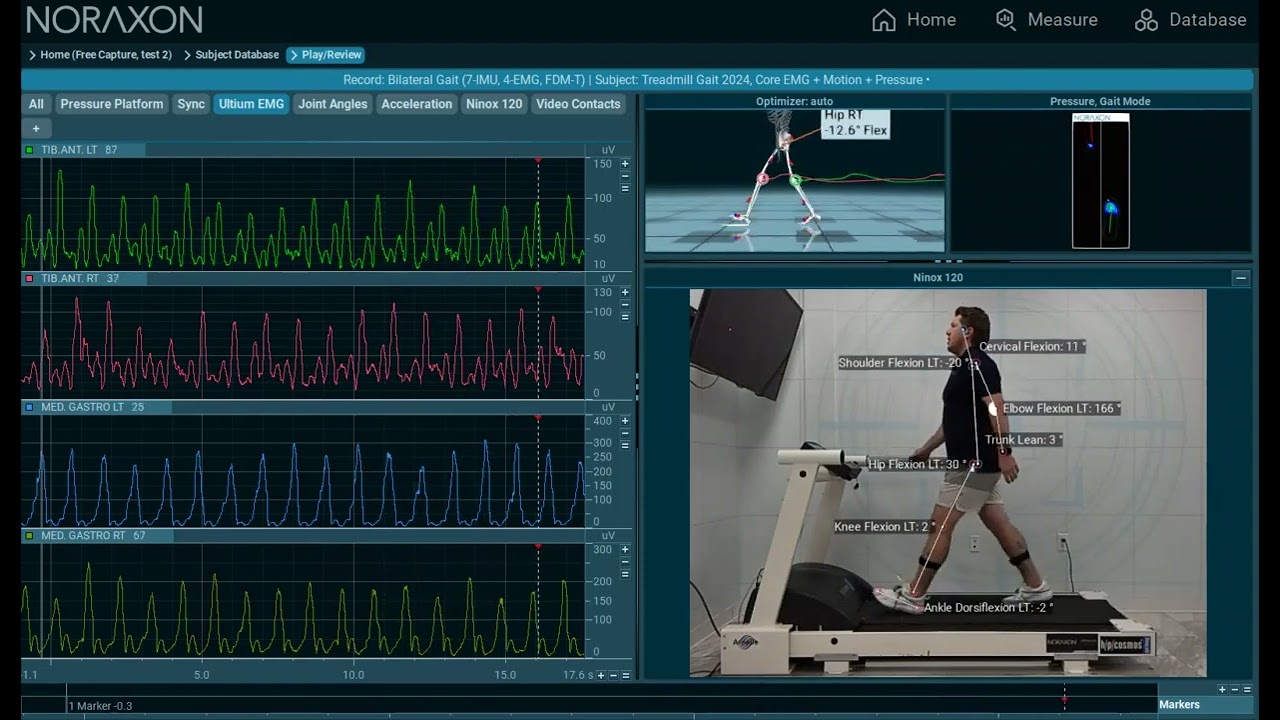Image resolution: width=1280 pixels, height=720 pixels.
Task: Reset the EMG time axis zoom
Action: (x=626, y=675)
